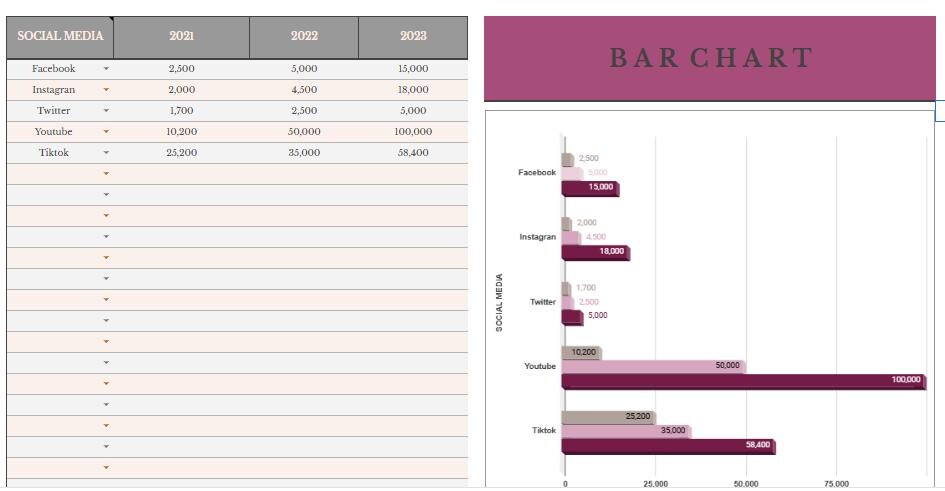Open the dropdown arrow beside Twitter
The height and width of the screenshot is (491, 945).
106,111
